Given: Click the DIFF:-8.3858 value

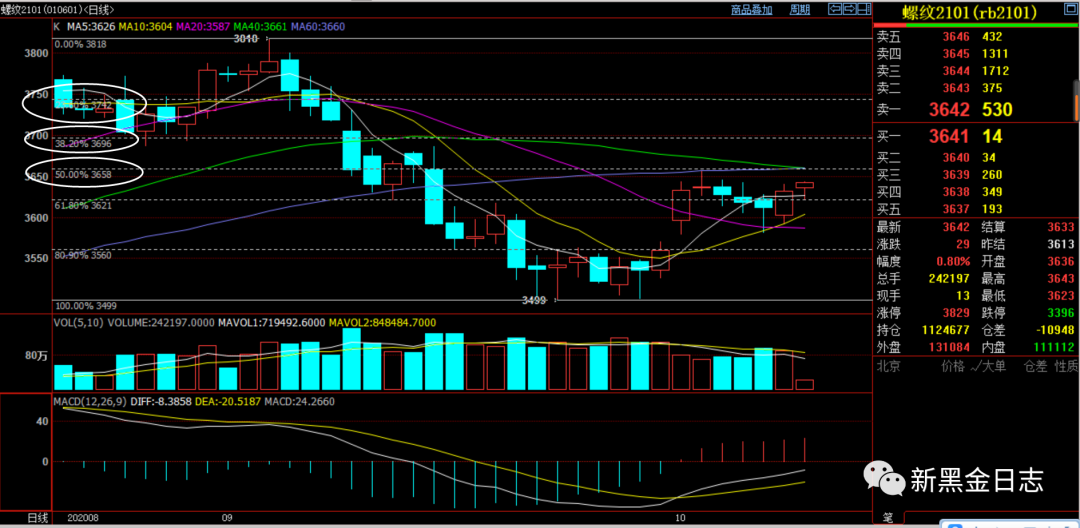Looking at the screenshot, I should (163, 401).
